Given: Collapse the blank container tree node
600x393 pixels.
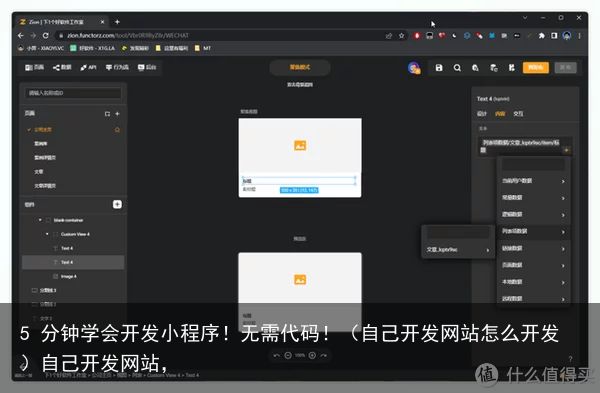Looking at the screenshot, I should coord(40,220).
